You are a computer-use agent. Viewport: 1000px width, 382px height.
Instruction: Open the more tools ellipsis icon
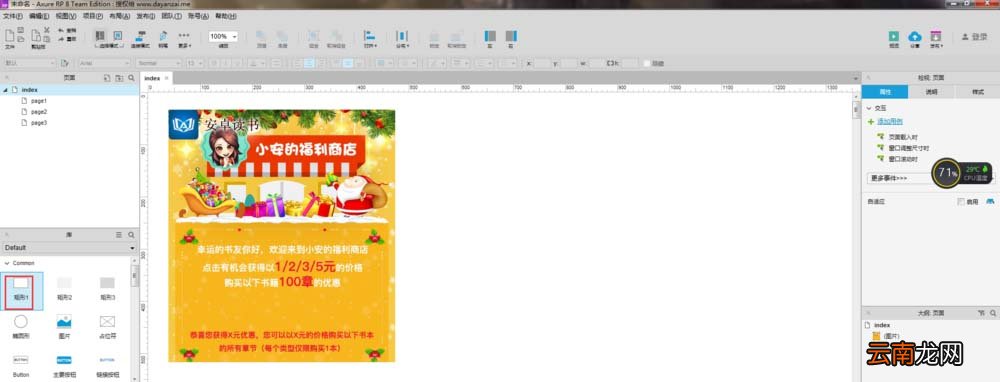coord(184,35)
